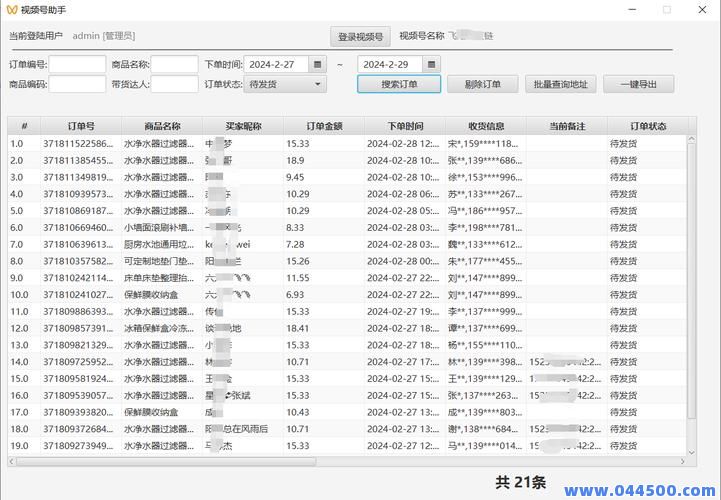This screenshot has height=500, width=721.
Task: Click amount cell 10.43
Action: pyautogui.click(x=298, y=412)
